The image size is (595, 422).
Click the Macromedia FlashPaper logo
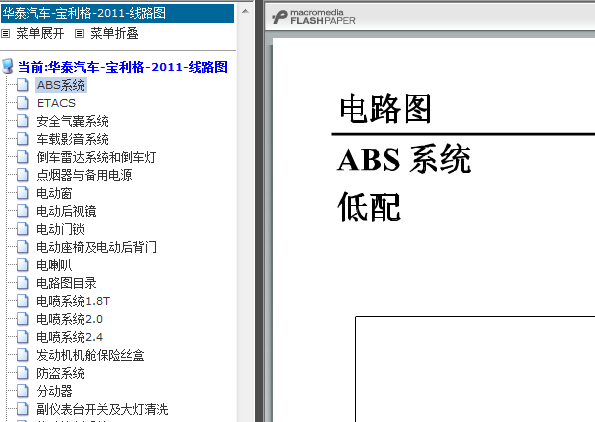click(314, 17)
